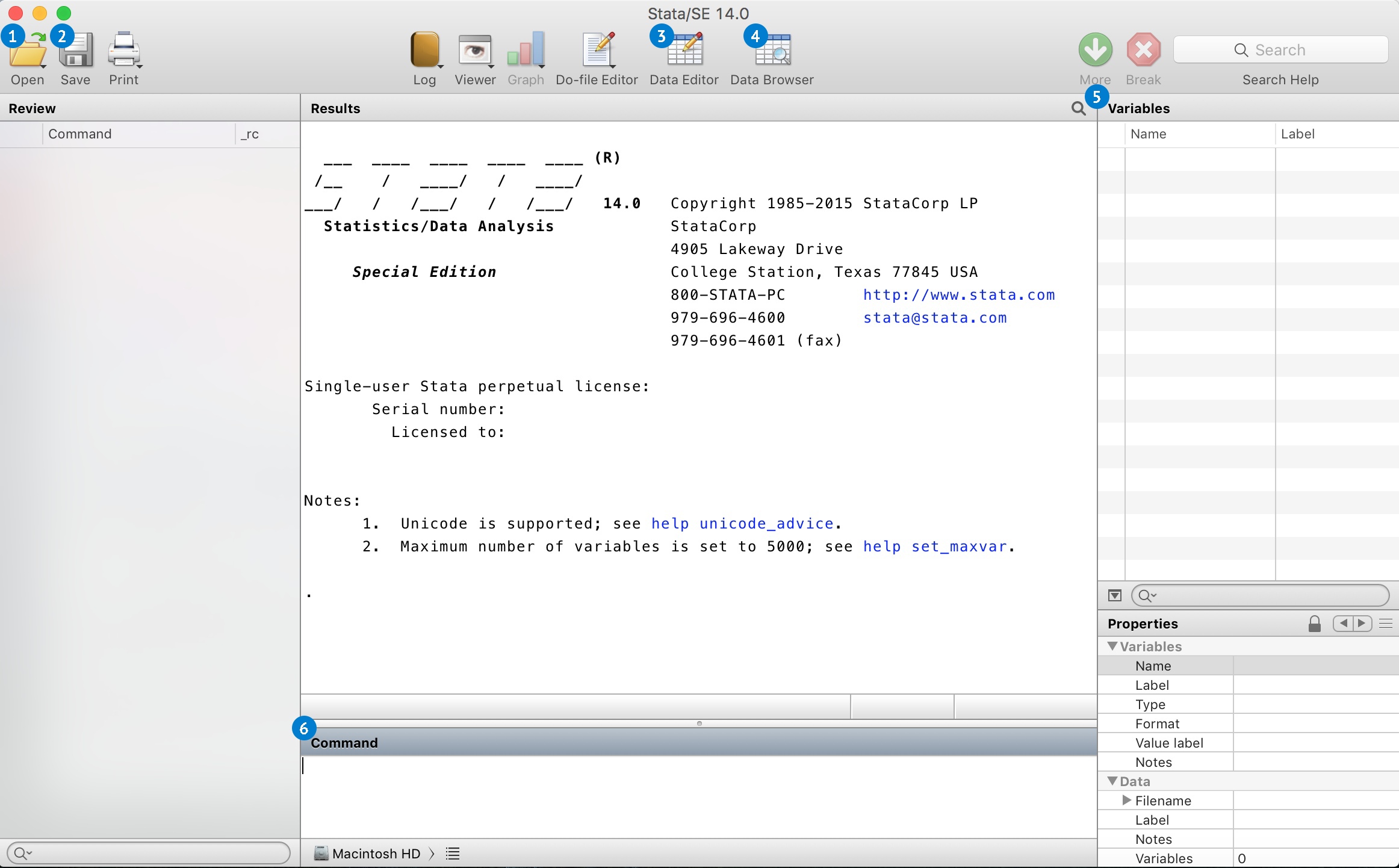The height and width of the screenshot is (868, 1399).
Task: Open the Properties panel options menu icon
Action: (x=1385, y=624)
